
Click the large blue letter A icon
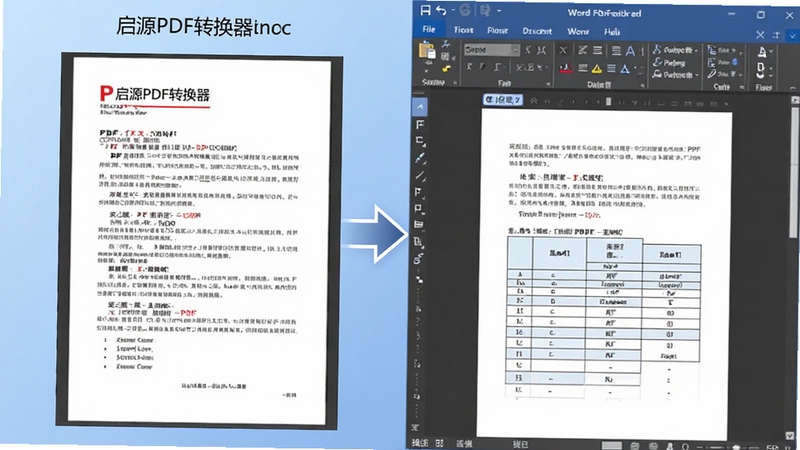coord(630,51)
